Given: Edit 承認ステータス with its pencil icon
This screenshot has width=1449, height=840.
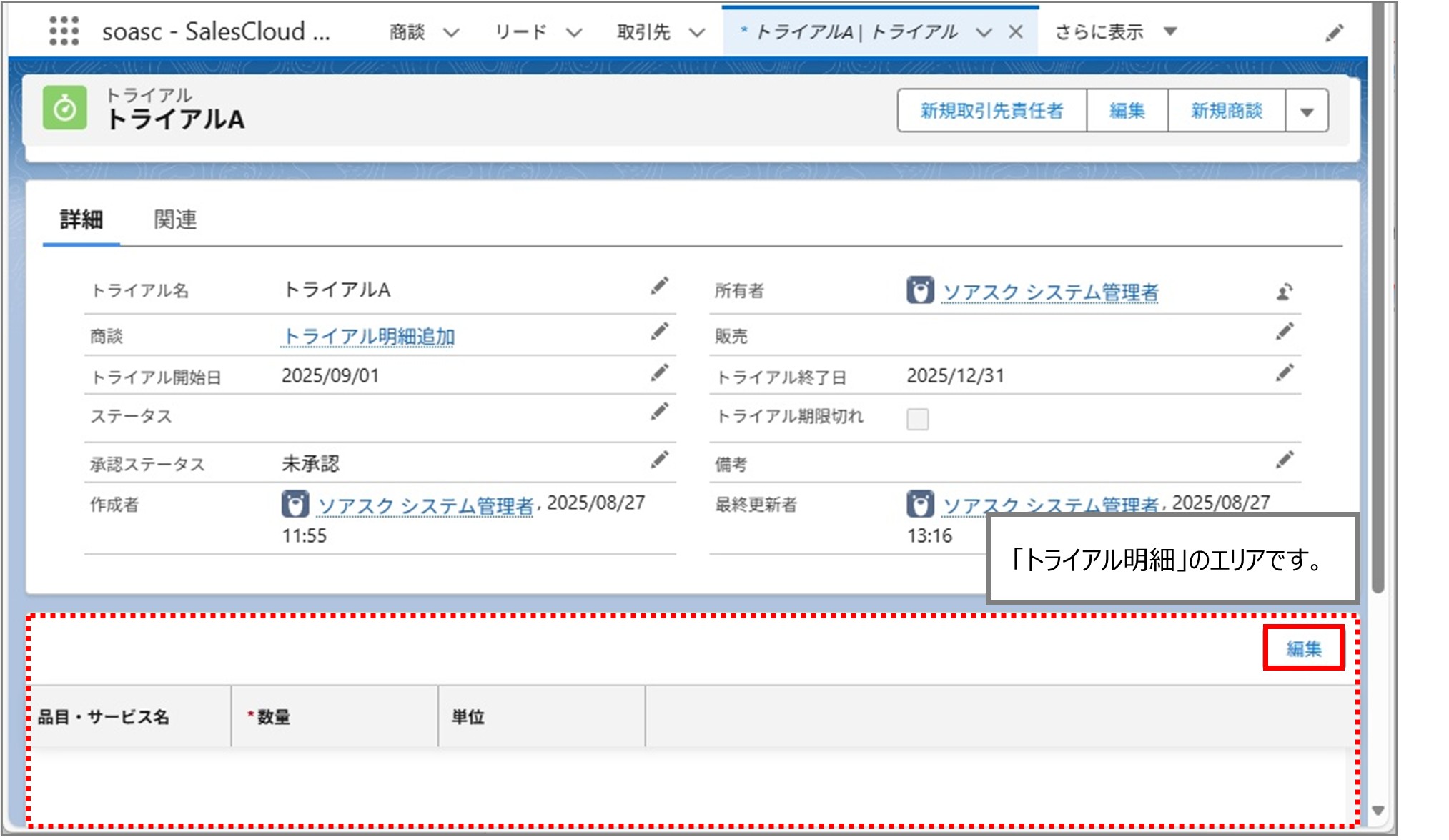Looking at the screenshot, I should click(660, 460).
